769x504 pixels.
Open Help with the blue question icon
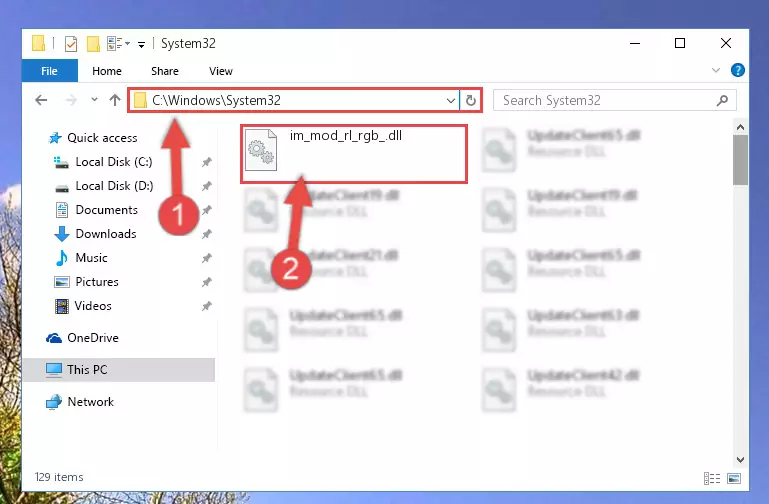[x=737, y=71]
